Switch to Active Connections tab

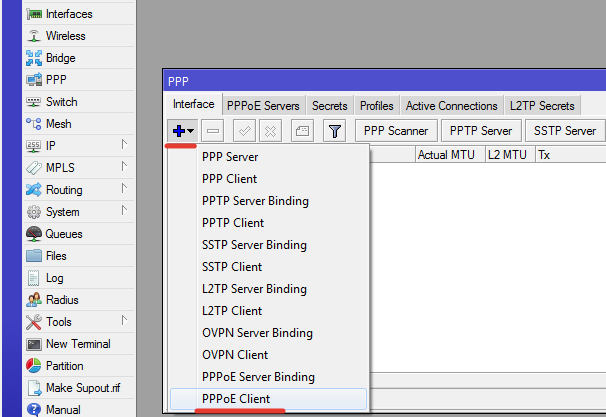pyautogui.click(x=451, y=106)
